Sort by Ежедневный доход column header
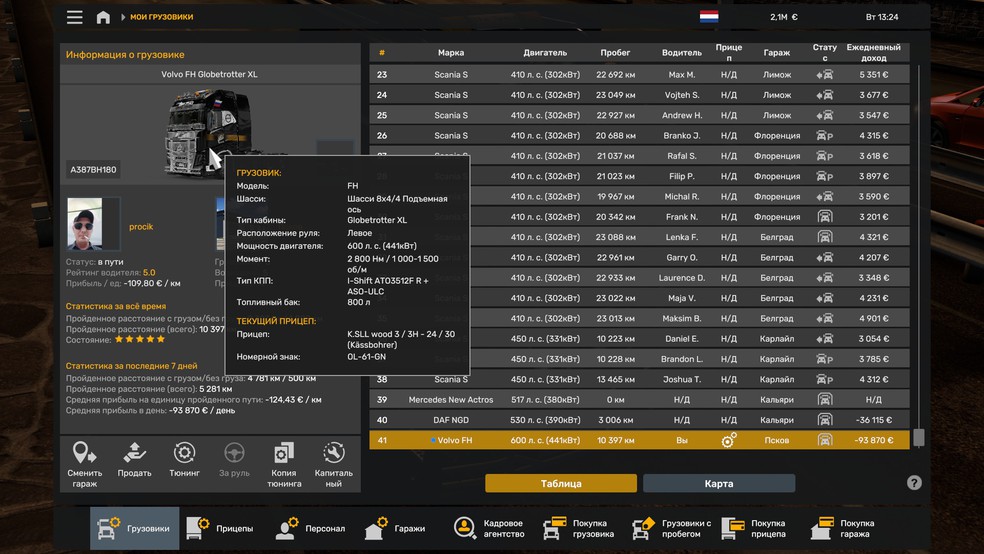Image resolution: width=984 pixels, height=554 pixels. [x=874, y=53]
